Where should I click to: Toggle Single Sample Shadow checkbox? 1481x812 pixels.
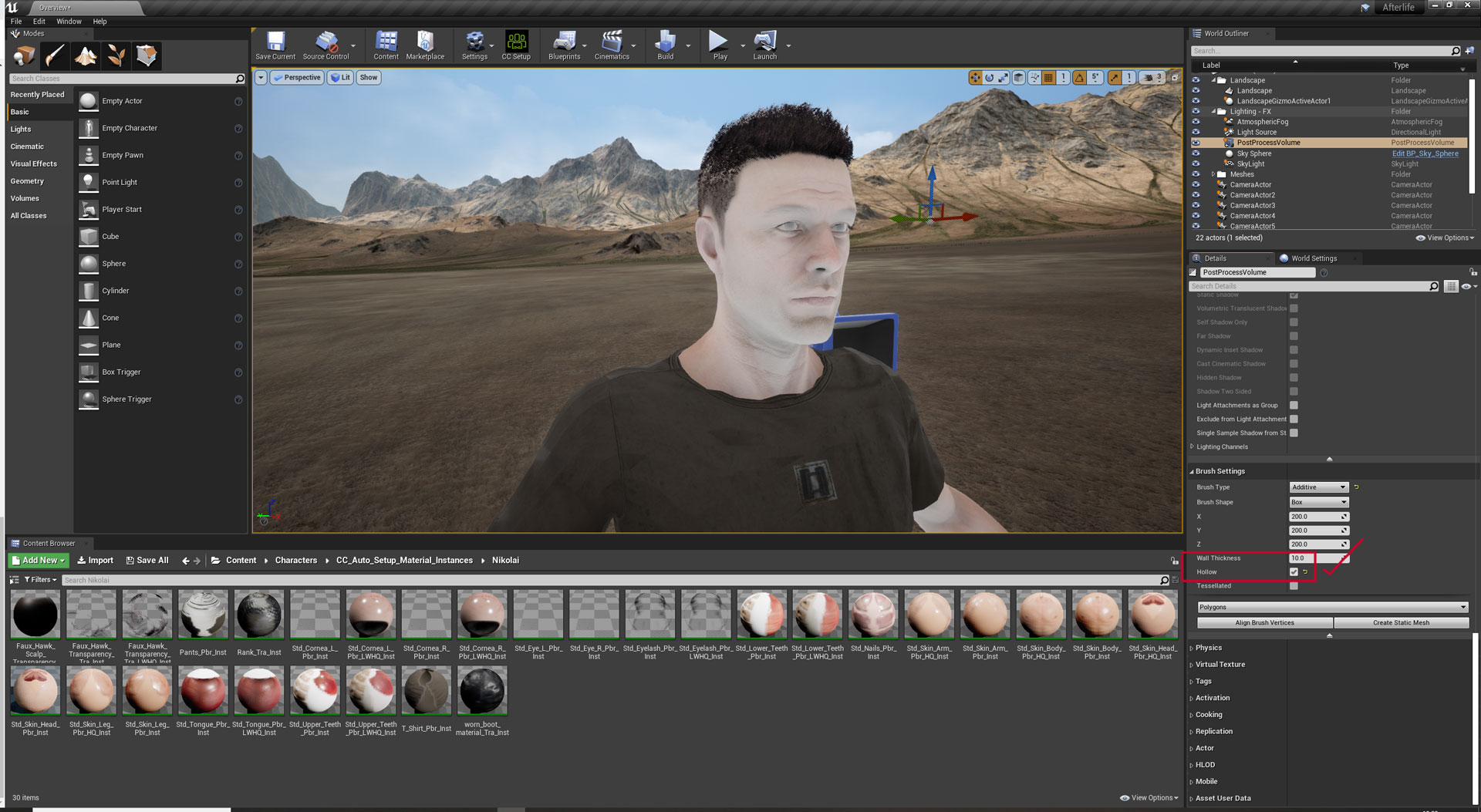pyautogui.click(x=1294, y=433)
